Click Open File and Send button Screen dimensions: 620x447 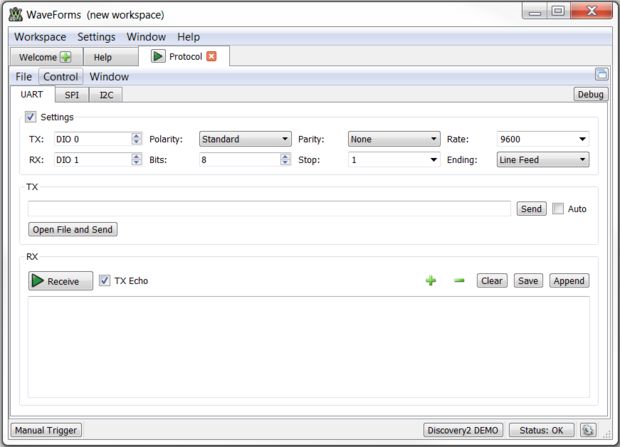click(x=73, y=229)
